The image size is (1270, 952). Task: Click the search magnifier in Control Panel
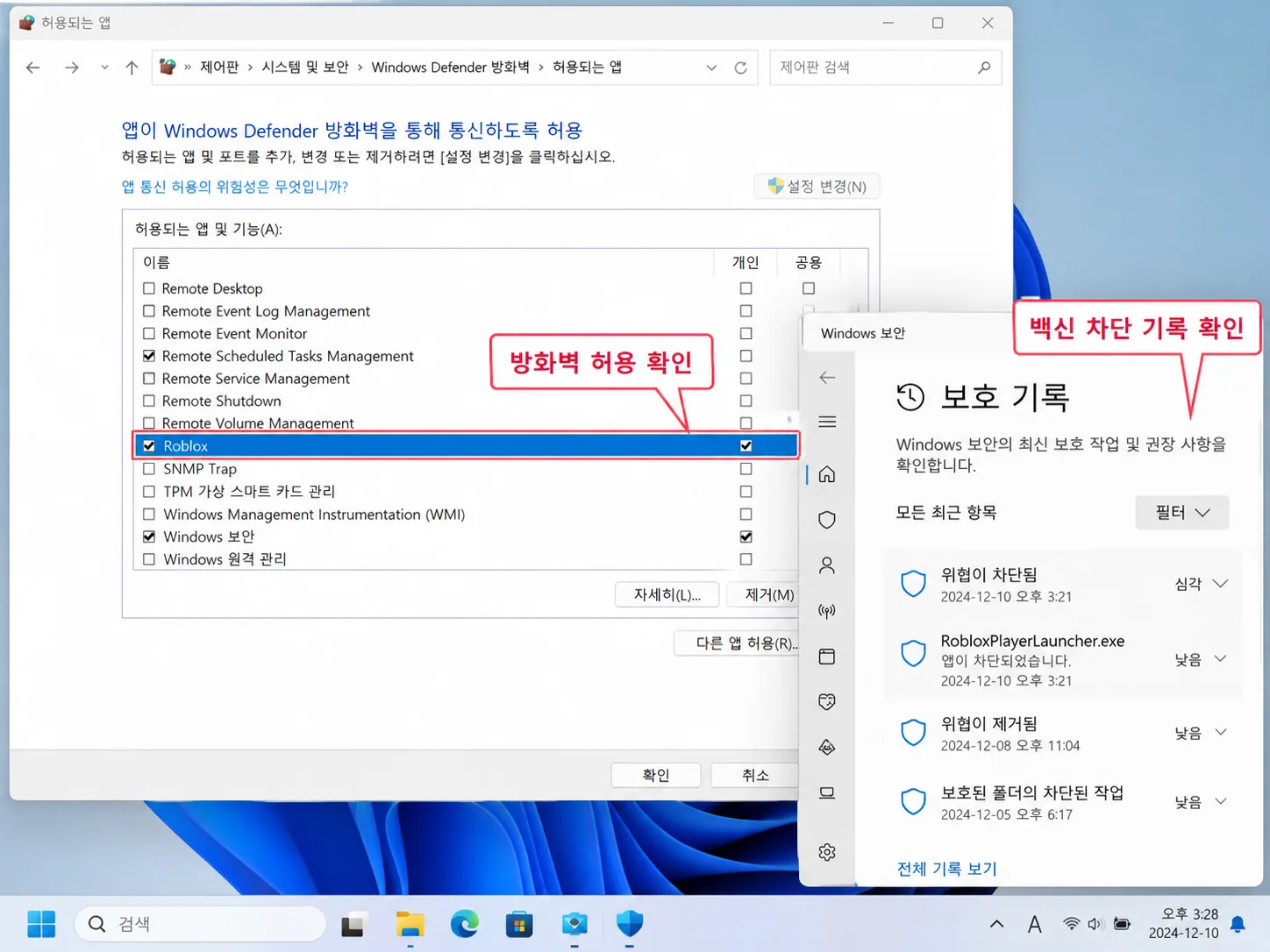[984, 67]
